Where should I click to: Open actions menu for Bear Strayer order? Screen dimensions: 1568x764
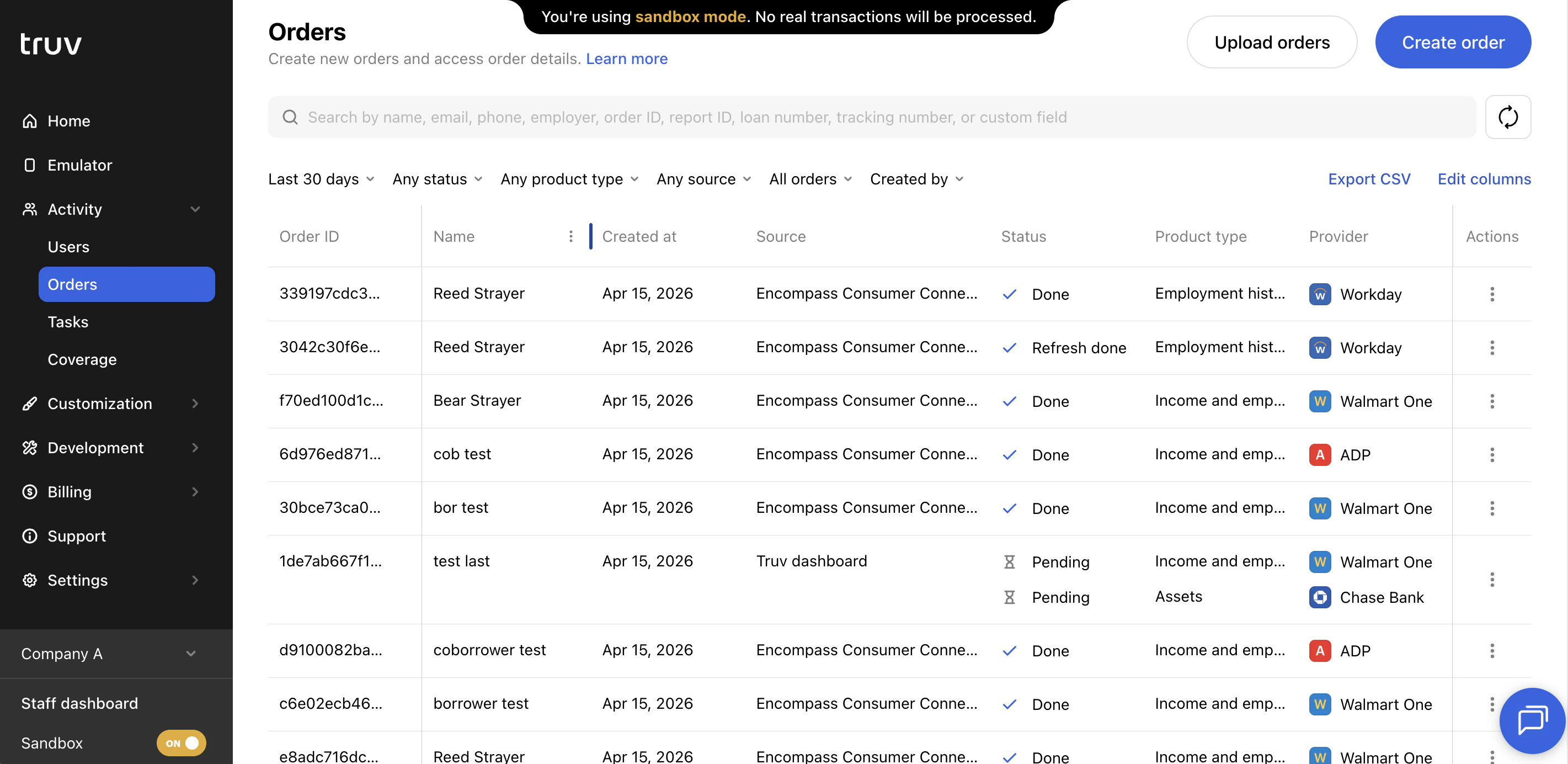click(x=1492, y=401)
